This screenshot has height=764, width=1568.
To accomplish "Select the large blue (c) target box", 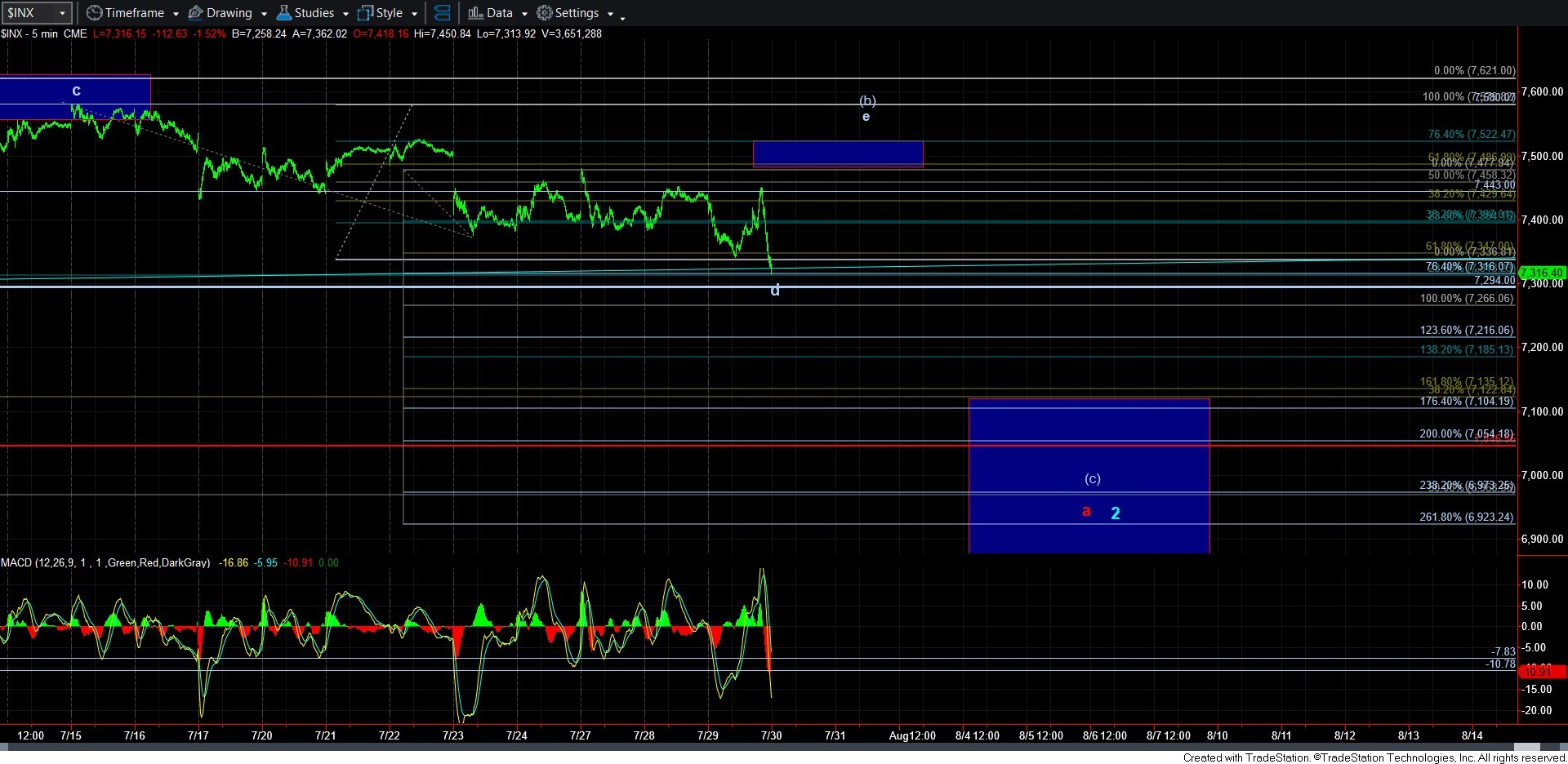I will click(x=1089, y=476).
